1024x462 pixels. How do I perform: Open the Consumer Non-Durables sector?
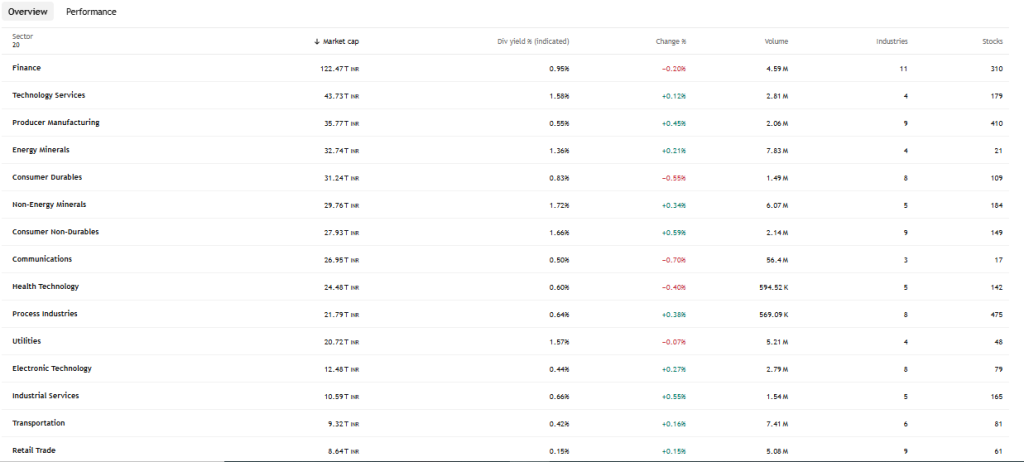(56, 232)
